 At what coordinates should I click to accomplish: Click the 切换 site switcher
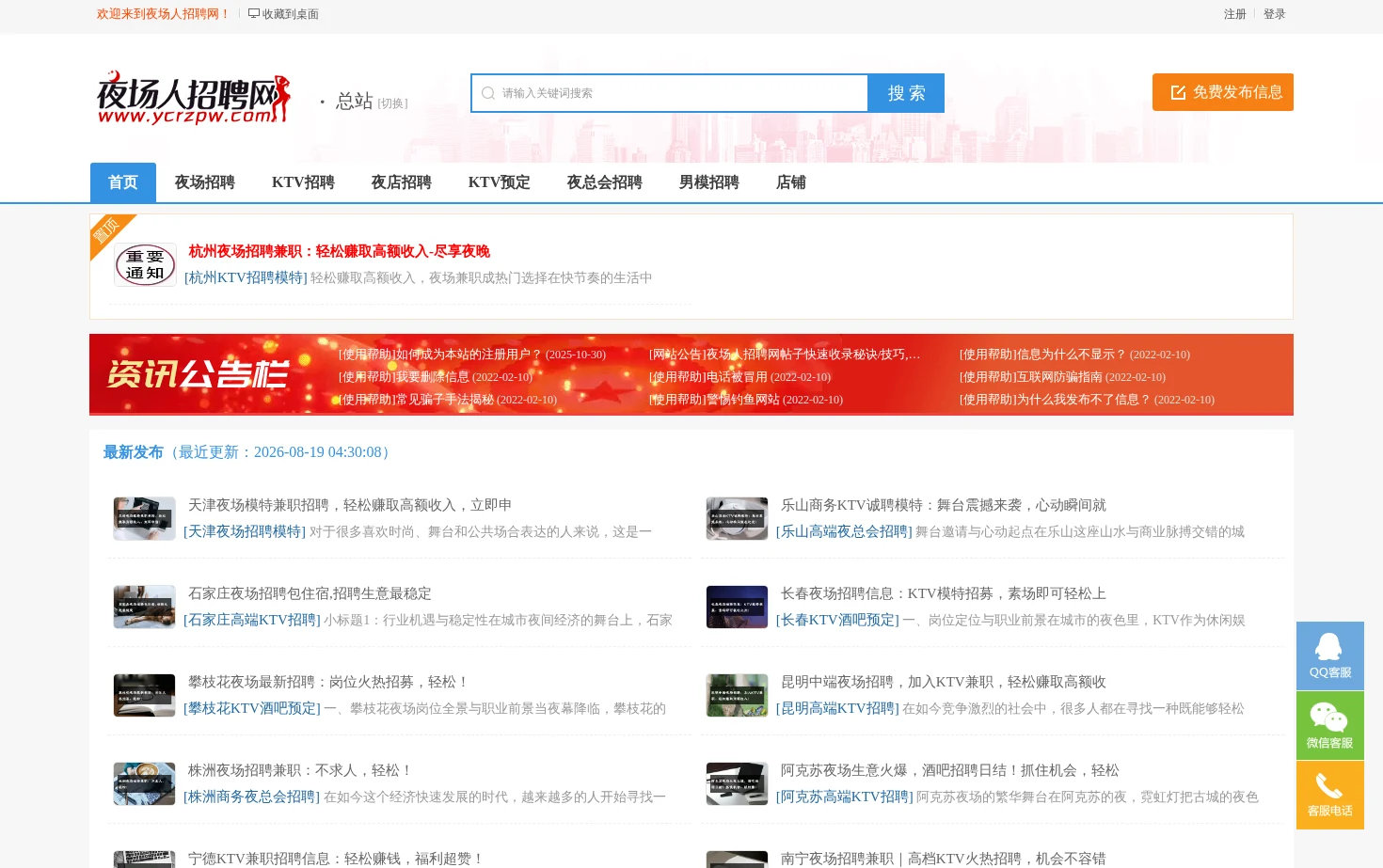(392, 103)
